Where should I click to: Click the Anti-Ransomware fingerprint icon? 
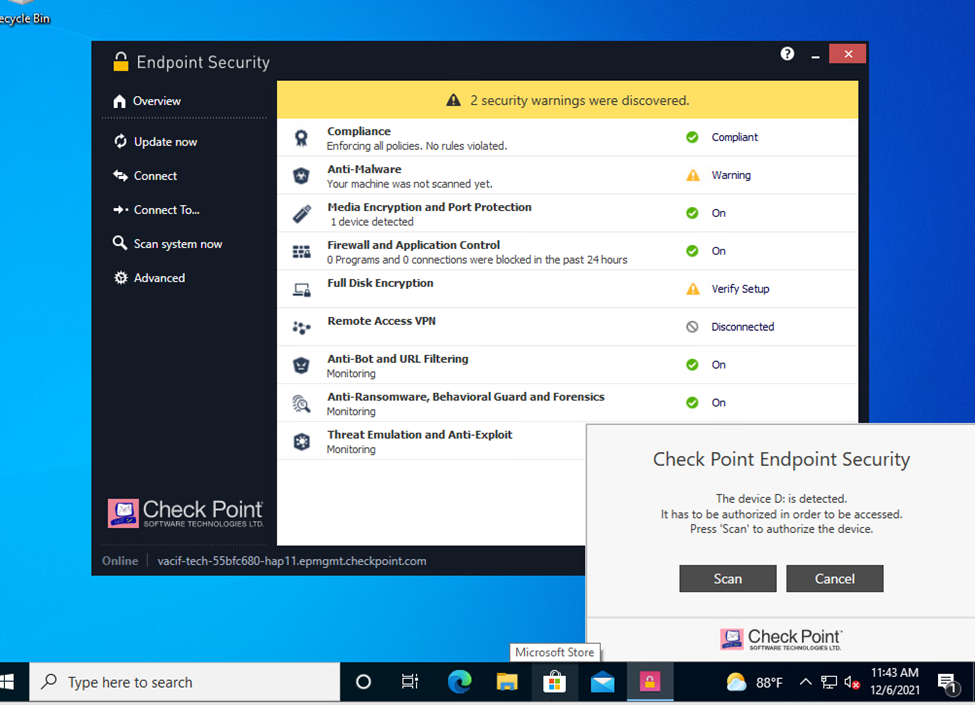pyautogui.click(x=302, y=403)
